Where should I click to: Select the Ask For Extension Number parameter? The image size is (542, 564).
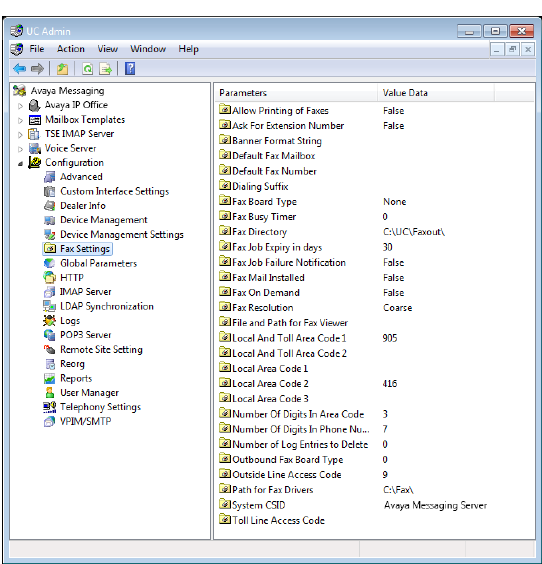pos(282,126)
